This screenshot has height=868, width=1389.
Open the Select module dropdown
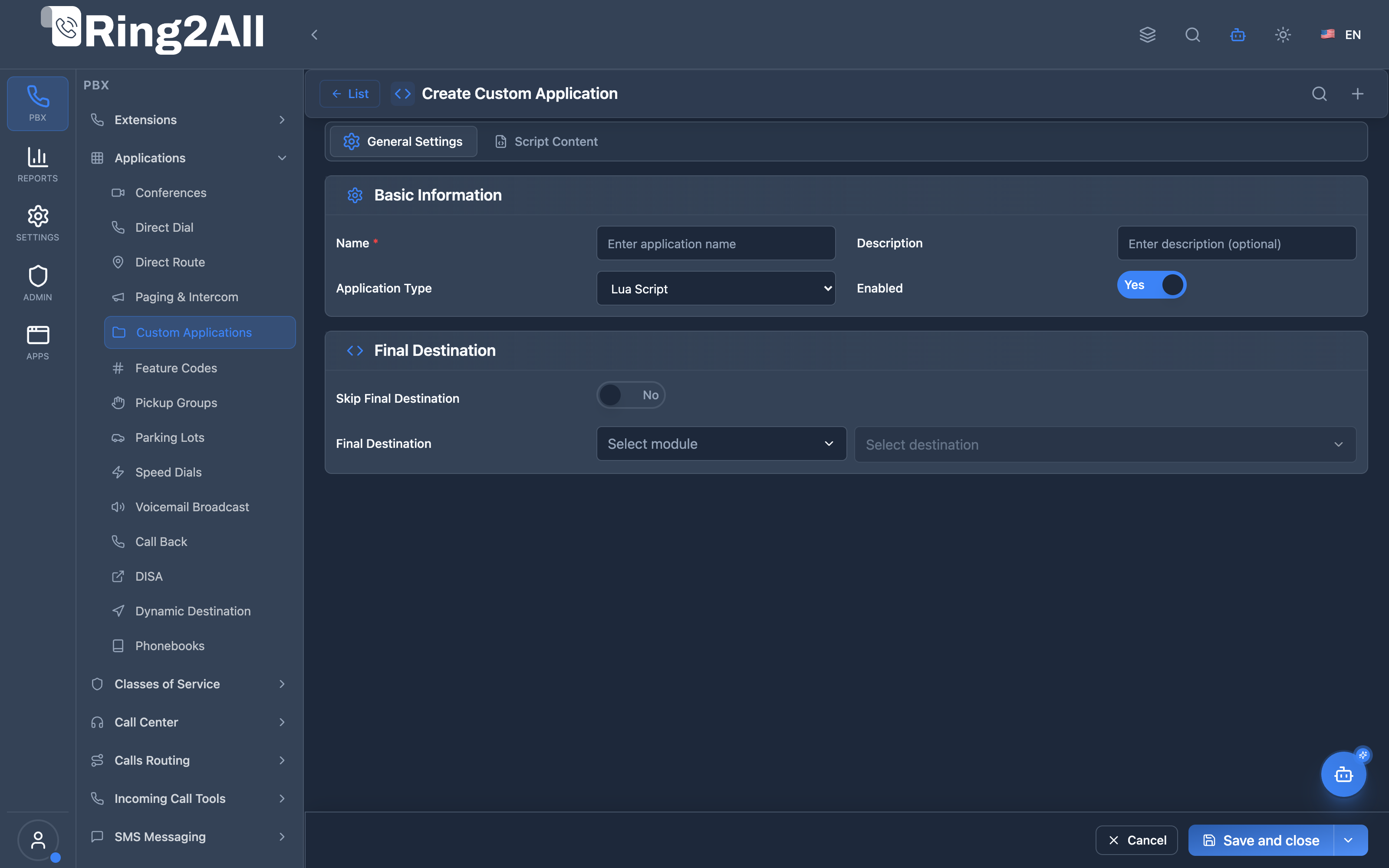[721, 444]
